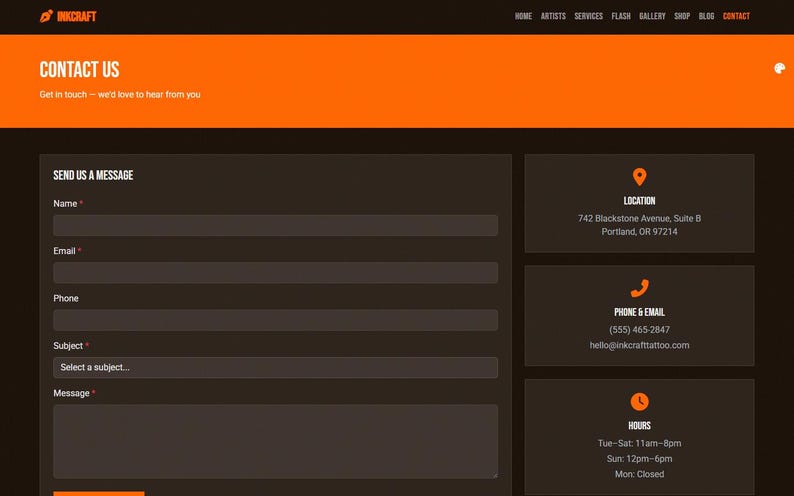Focus the Name input field
This screenshot has height=496, width=794.
tap(275, 225)
